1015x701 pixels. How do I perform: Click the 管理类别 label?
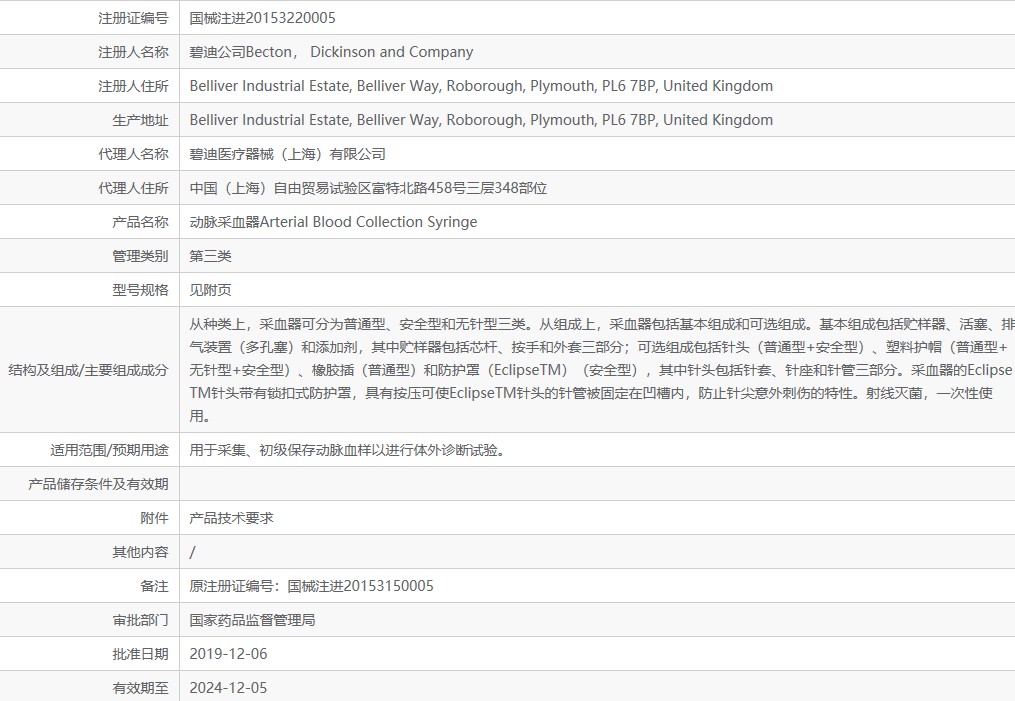point(140,256)
